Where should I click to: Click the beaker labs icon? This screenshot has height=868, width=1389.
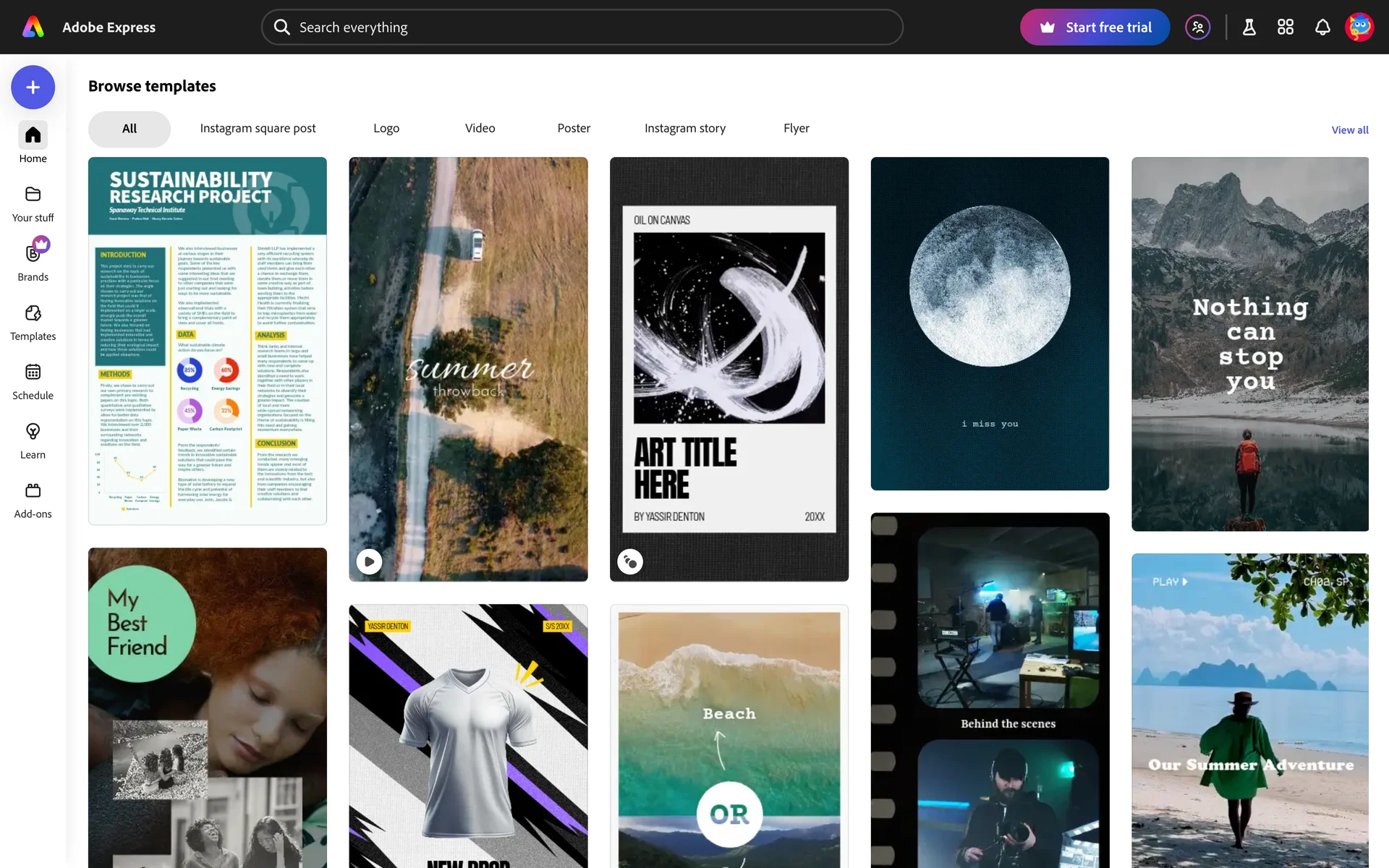coord(1249,27)
